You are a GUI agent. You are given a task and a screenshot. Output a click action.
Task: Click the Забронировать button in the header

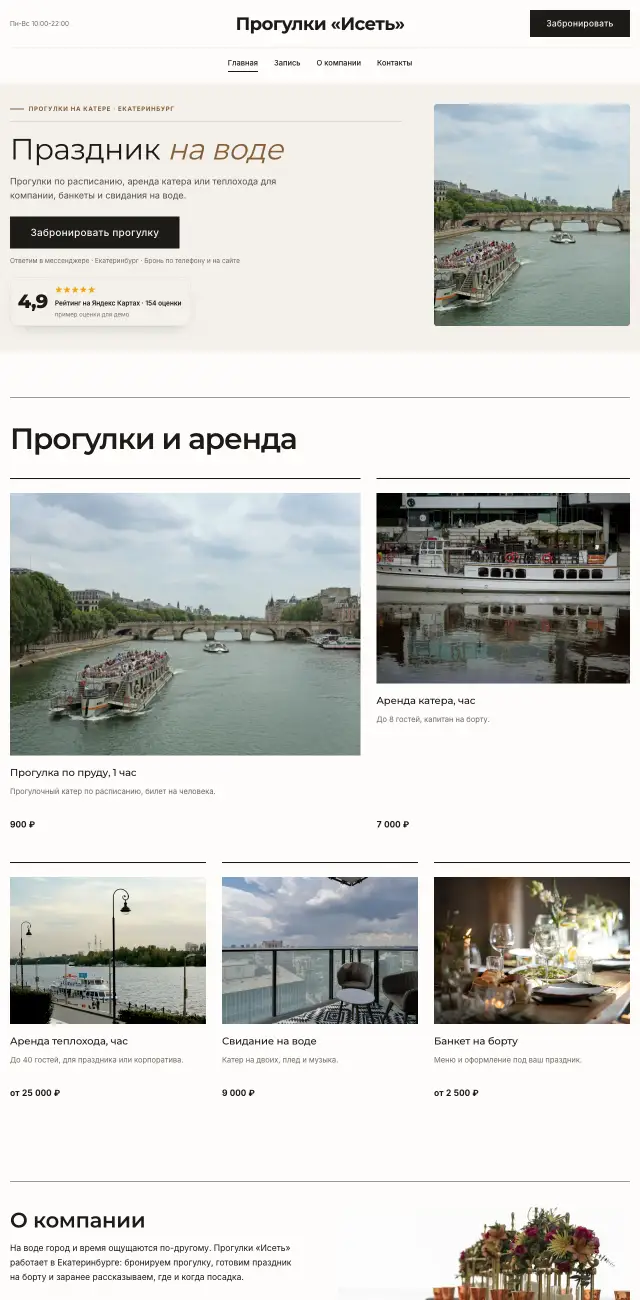[580, 23]
